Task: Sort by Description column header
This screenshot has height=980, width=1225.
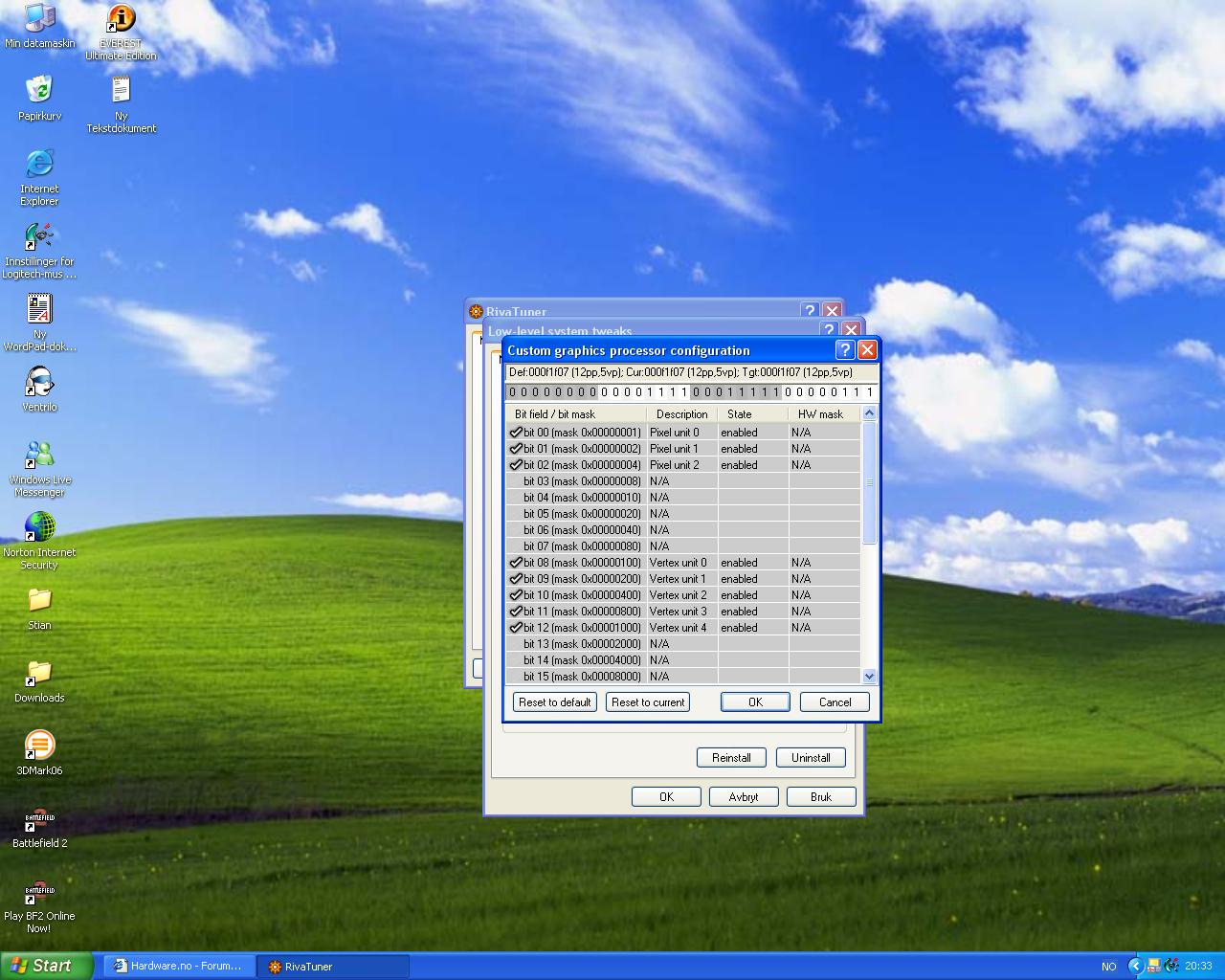Action: 682,414
